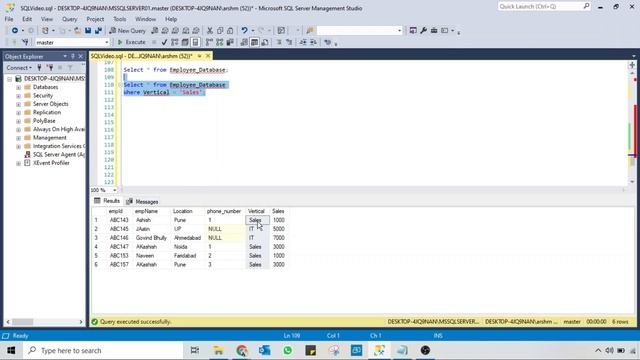Click the Undo arrow icon

tap(244, 31)
